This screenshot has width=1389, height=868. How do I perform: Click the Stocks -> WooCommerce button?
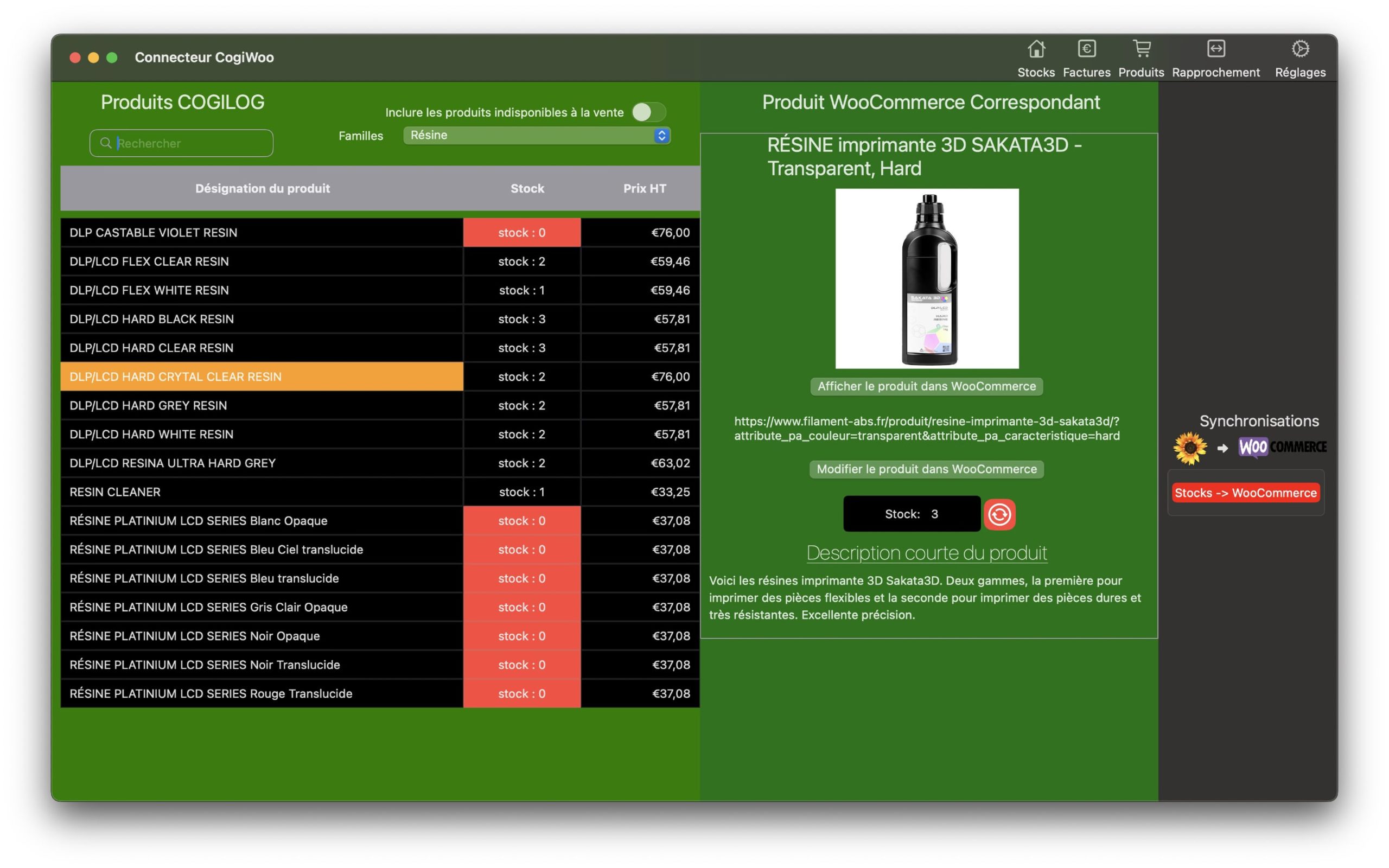(x=1246, y=493)
